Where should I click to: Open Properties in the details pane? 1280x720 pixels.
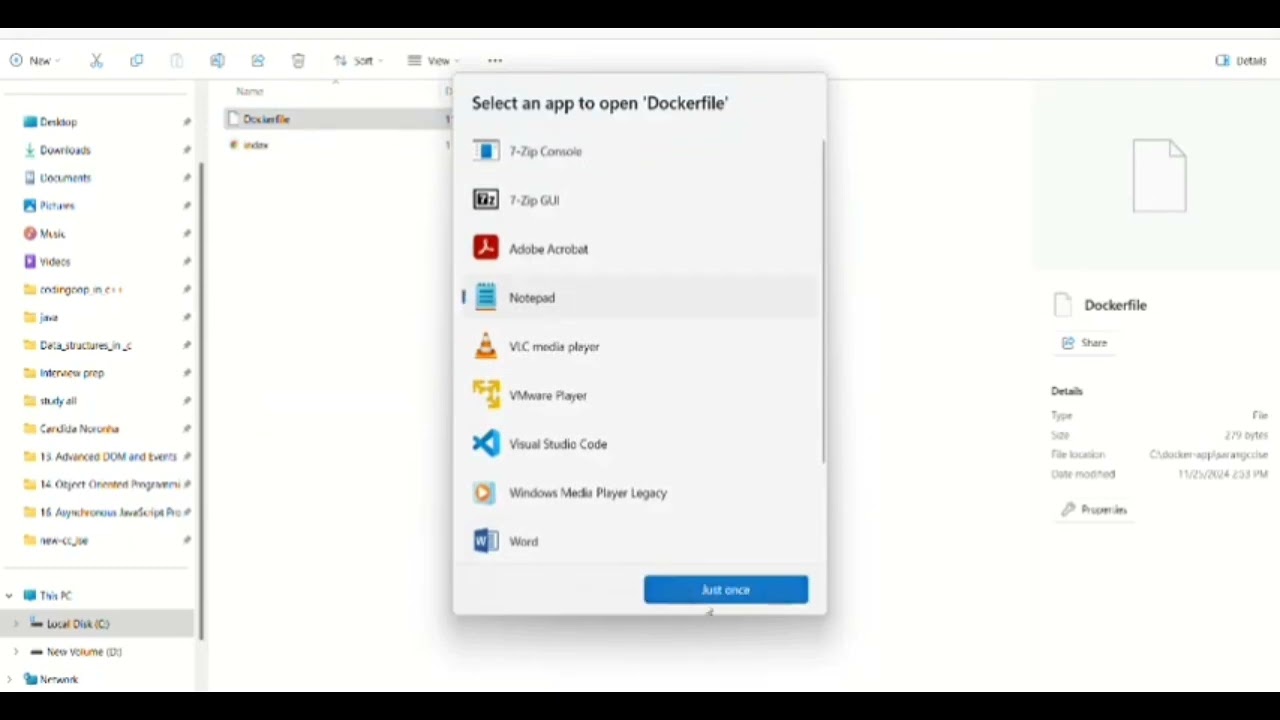click(x=1094, y=509)
